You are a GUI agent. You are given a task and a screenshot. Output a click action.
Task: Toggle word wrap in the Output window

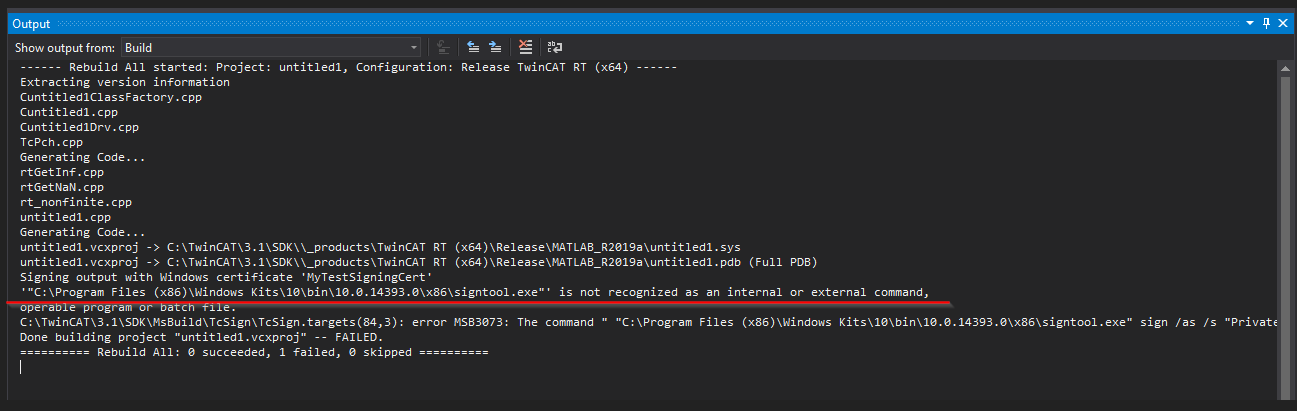coord(553,47)
